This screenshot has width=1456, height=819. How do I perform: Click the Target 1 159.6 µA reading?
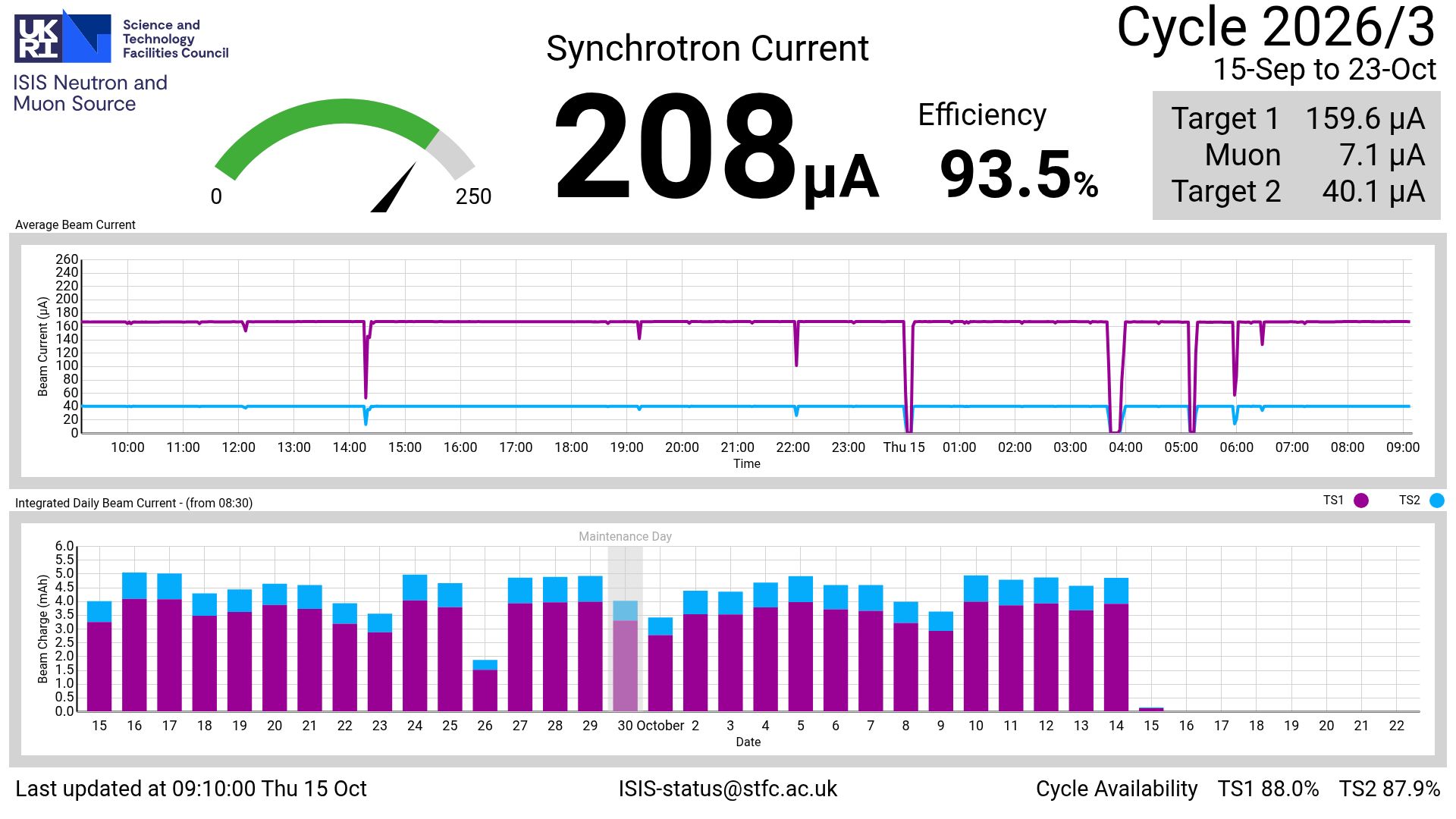tap(1297, 118)
